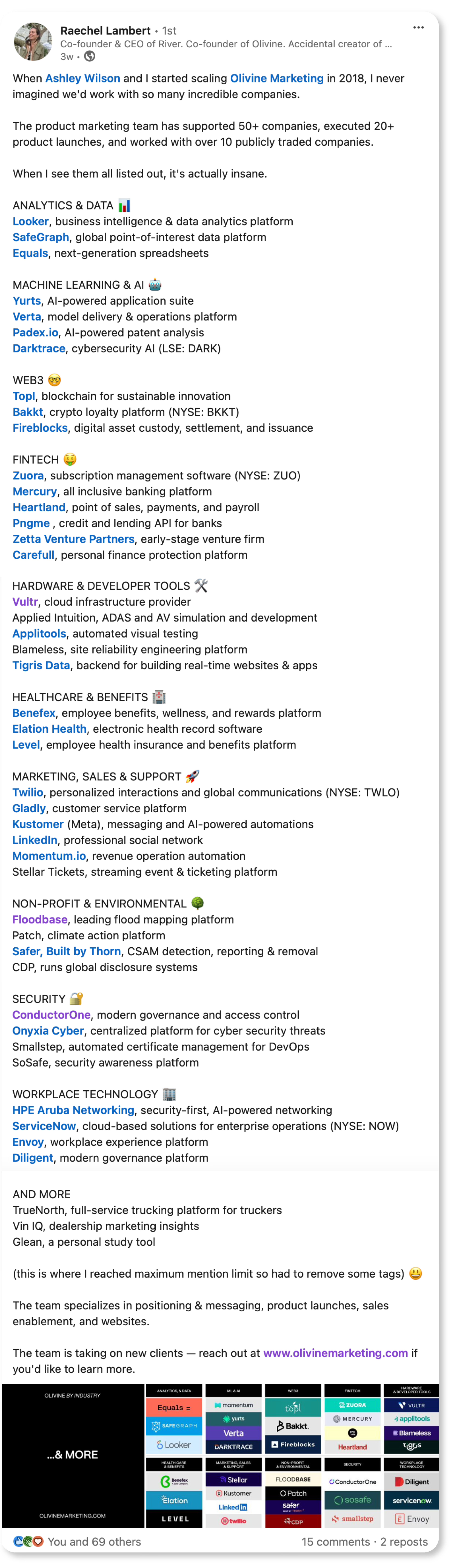The image size is (451, 1568).
Task: Open the Floodbase company link
Action: [x=39, y=920]
